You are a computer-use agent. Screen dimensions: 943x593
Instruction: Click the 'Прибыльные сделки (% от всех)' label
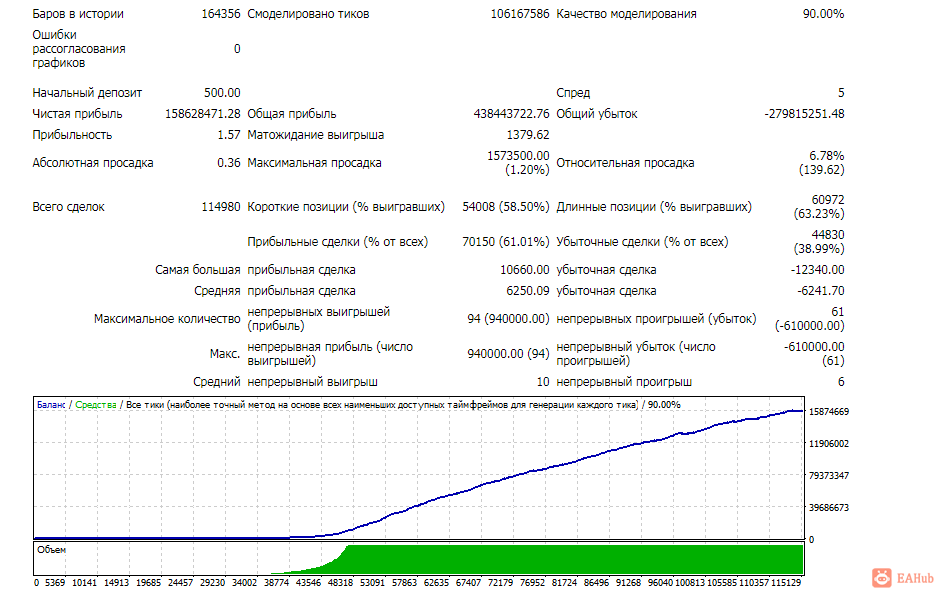click(337, 242)
